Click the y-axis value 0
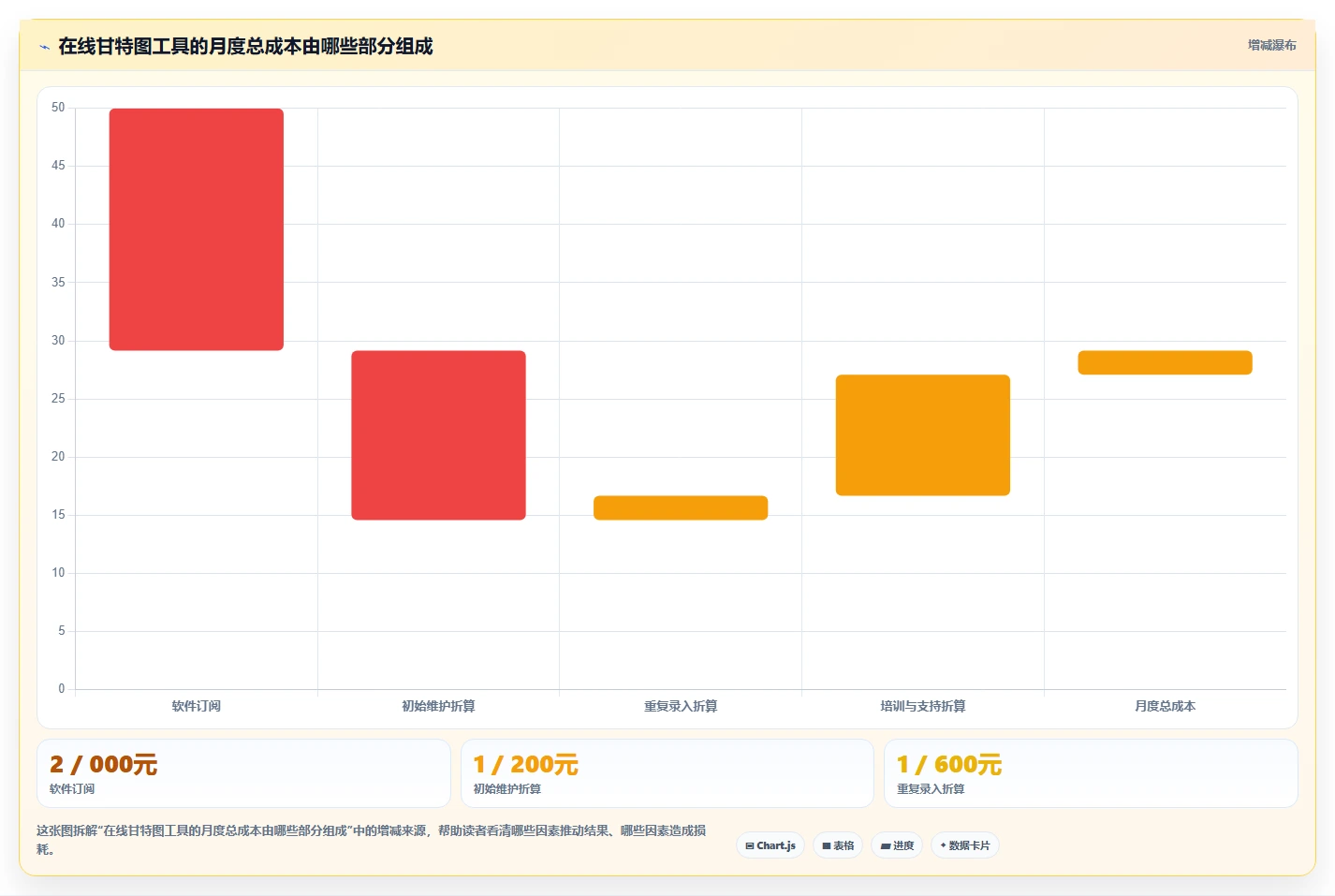1335x896 pixels. click(x=62, y=689)
